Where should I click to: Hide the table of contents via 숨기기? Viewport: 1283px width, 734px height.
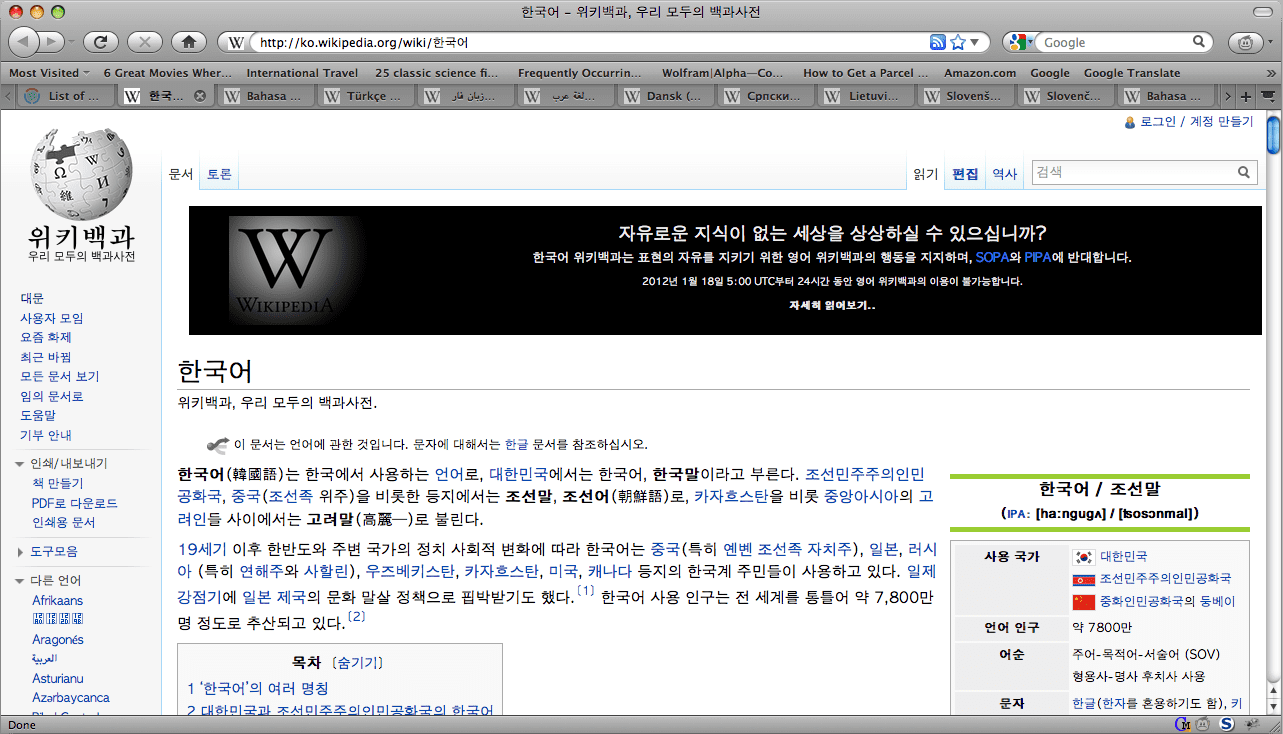click(x=357, y=662)
